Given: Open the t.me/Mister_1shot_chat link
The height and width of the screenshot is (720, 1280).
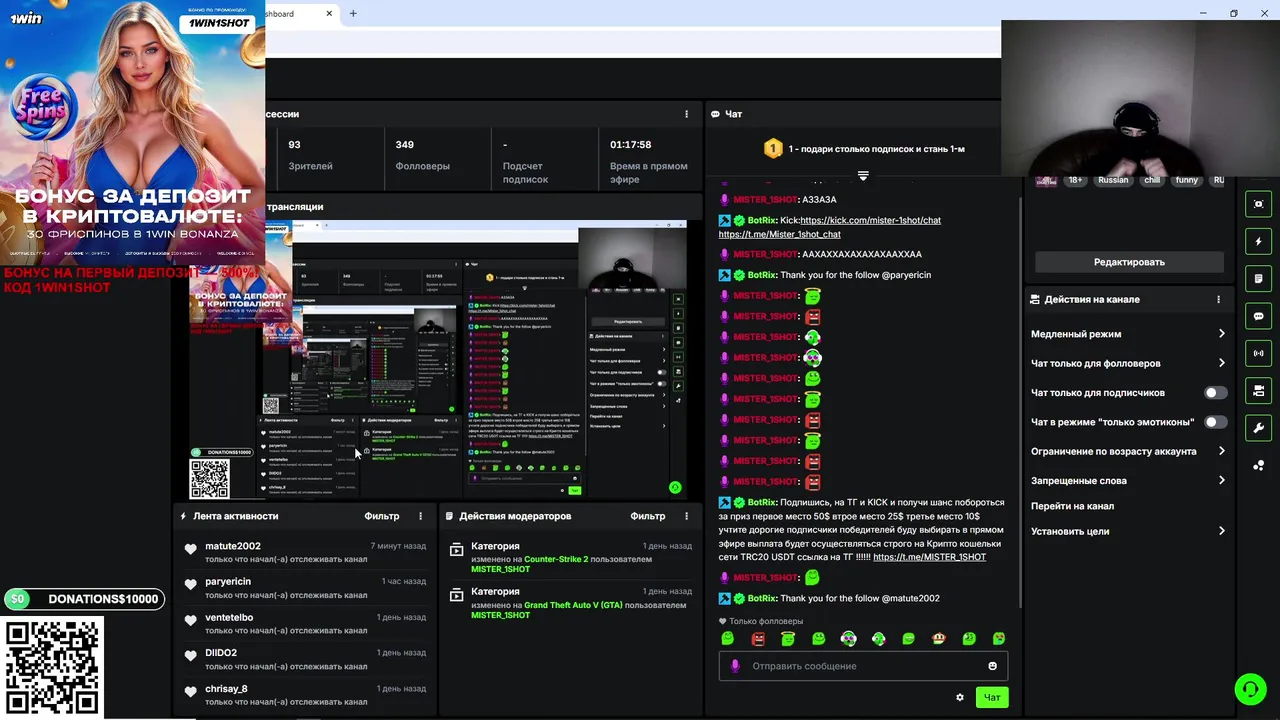Looking at the screenshot, I should click(780, 234).
